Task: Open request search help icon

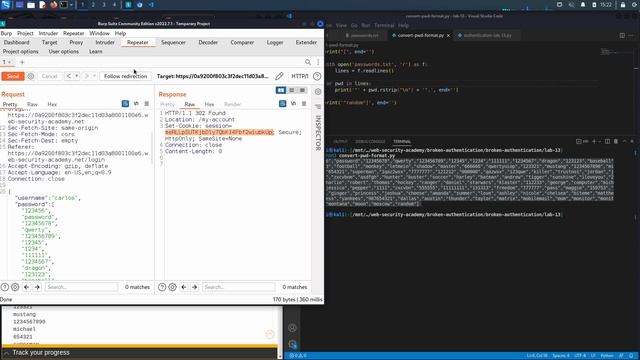Action: coord(4,287)
